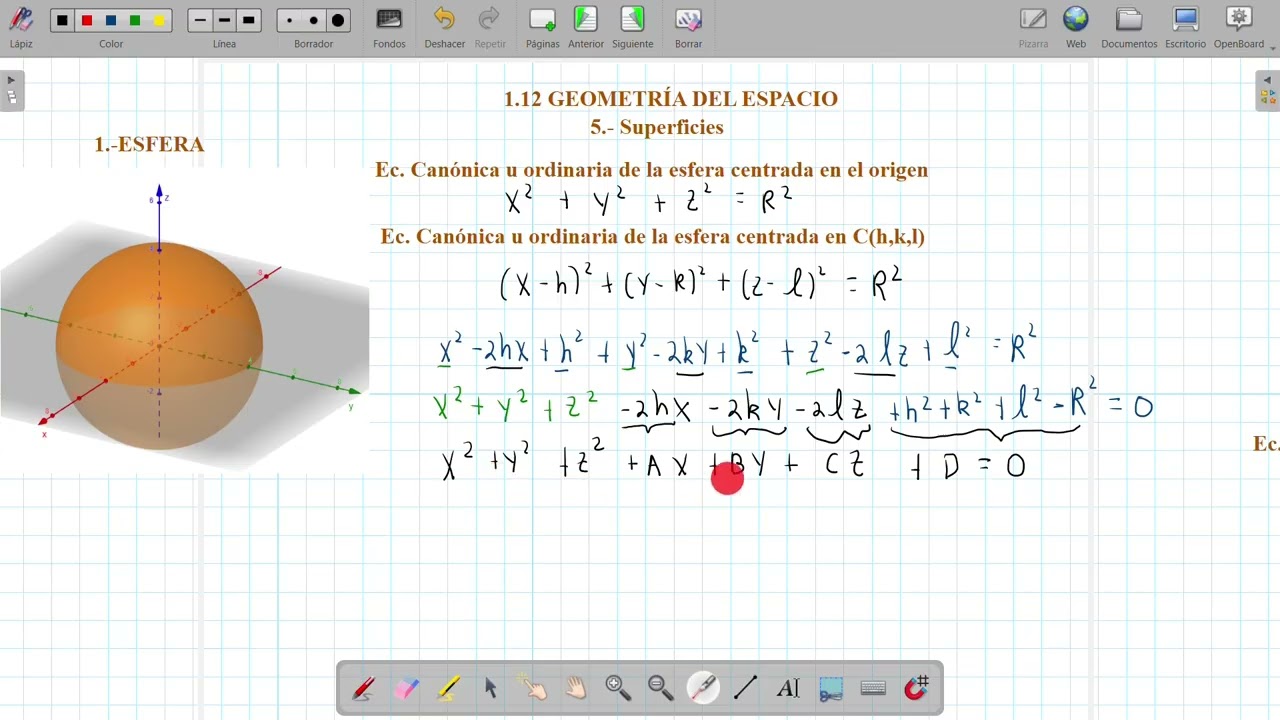Expand the left side panel
This screenshot has width=1280, height=720.
(x=12, y=90)
